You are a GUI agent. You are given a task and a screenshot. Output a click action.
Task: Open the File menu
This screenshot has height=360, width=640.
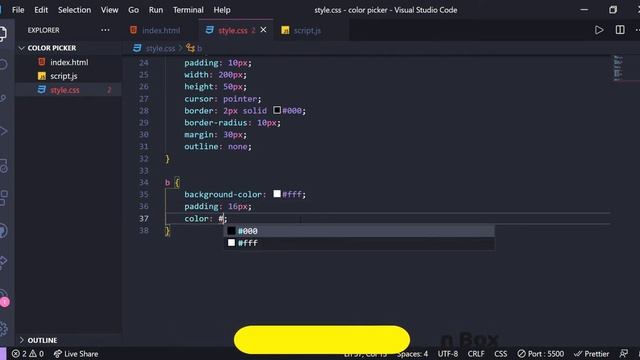[18, 10]
